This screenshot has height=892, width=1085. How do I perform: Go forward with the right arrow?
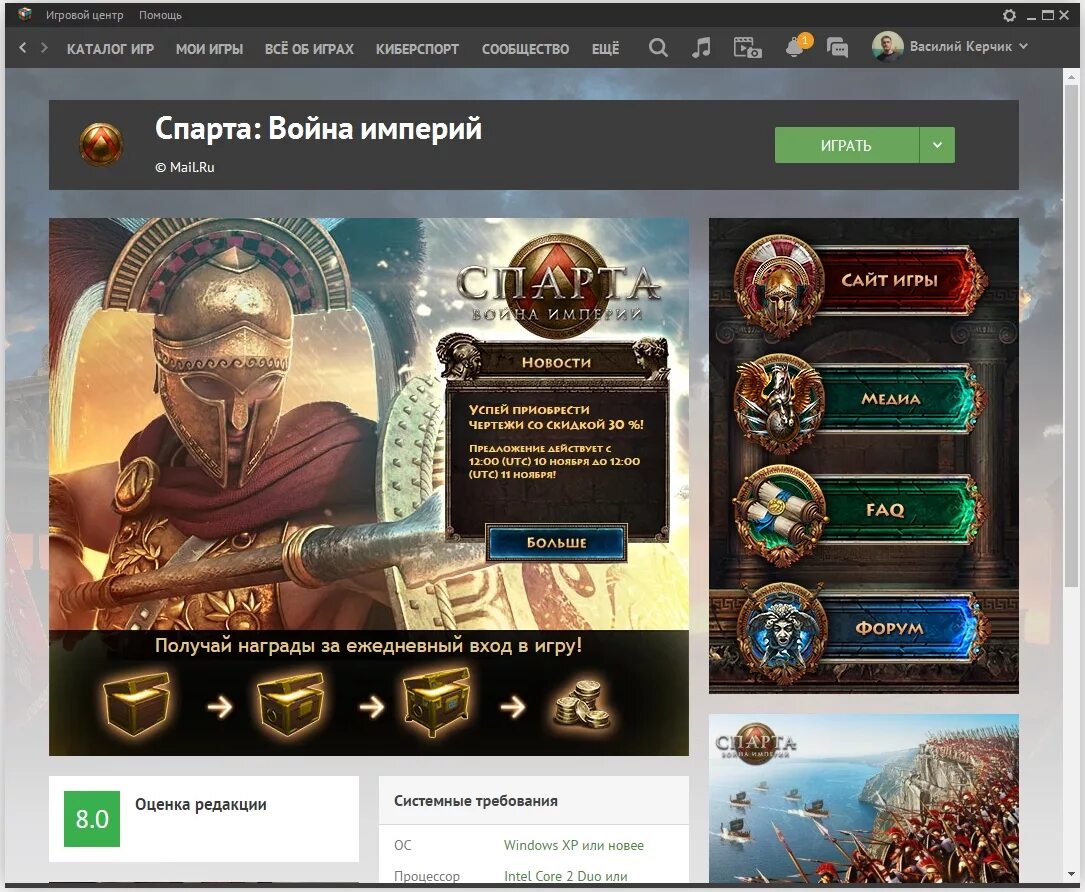pos(44,48)
